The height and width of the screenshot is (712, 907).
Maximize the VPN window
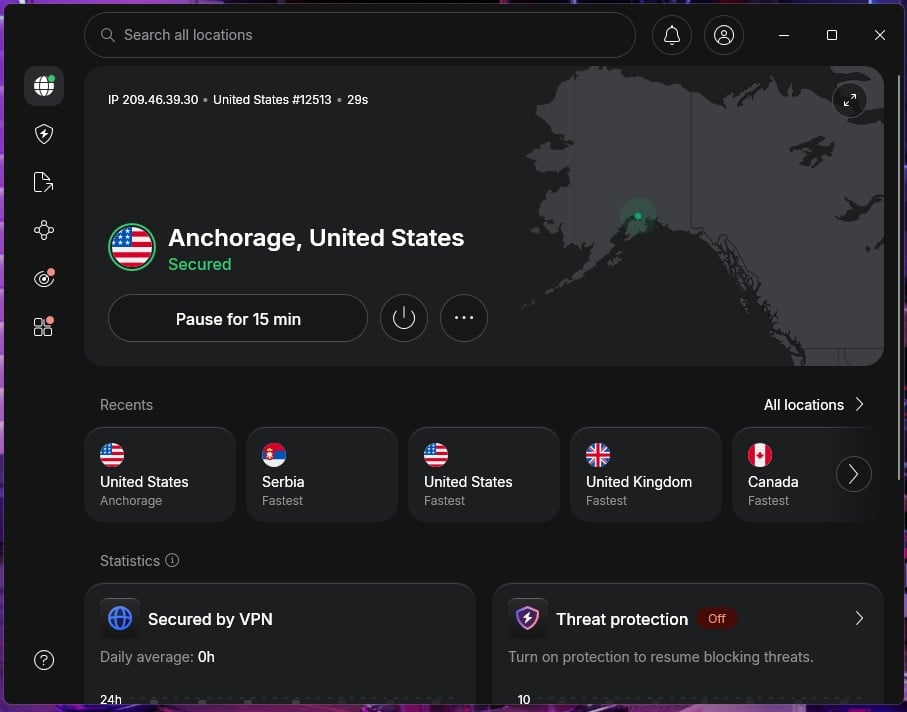tap(832, 35)
